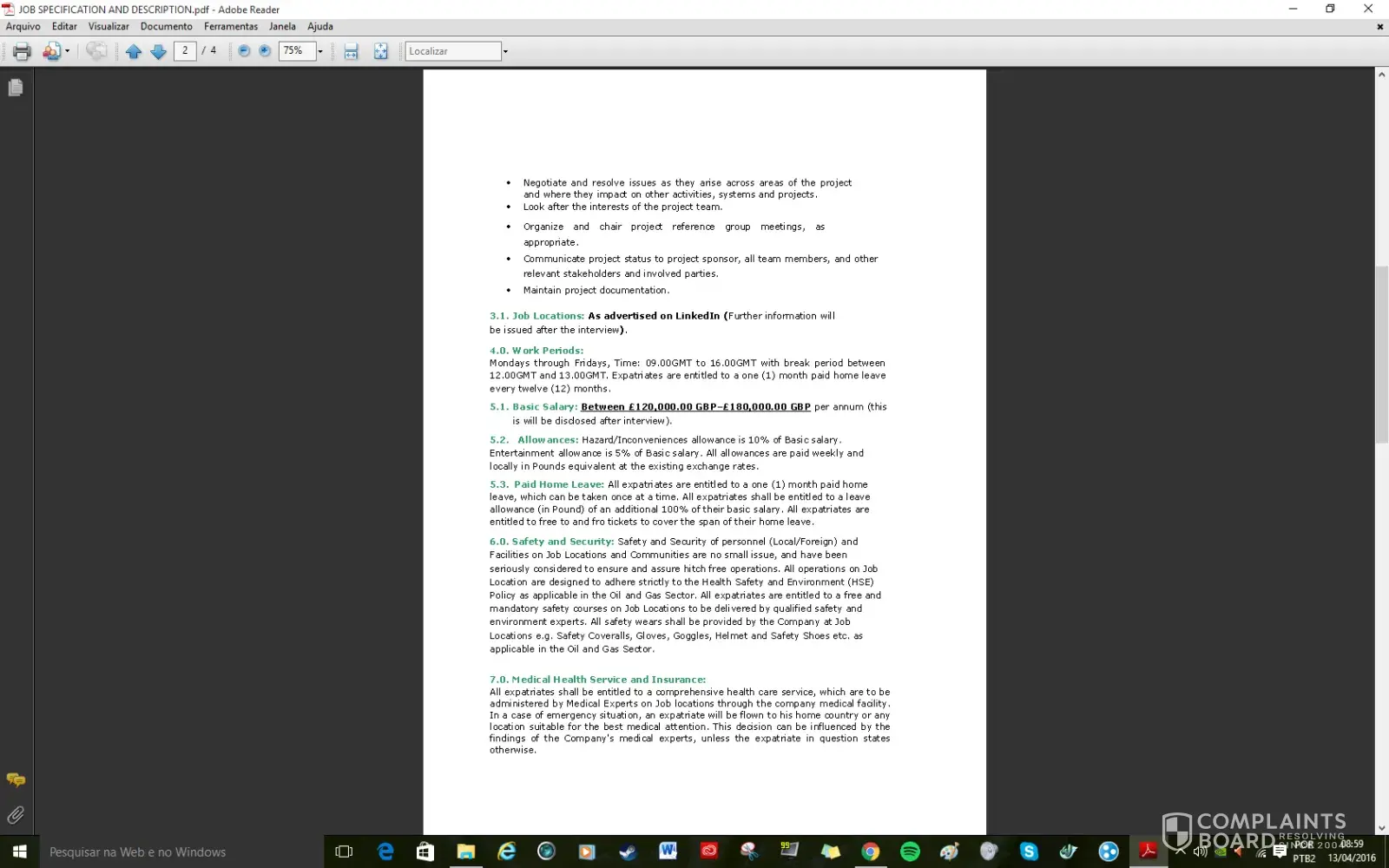Open the Editar menu

pos(64,26)
